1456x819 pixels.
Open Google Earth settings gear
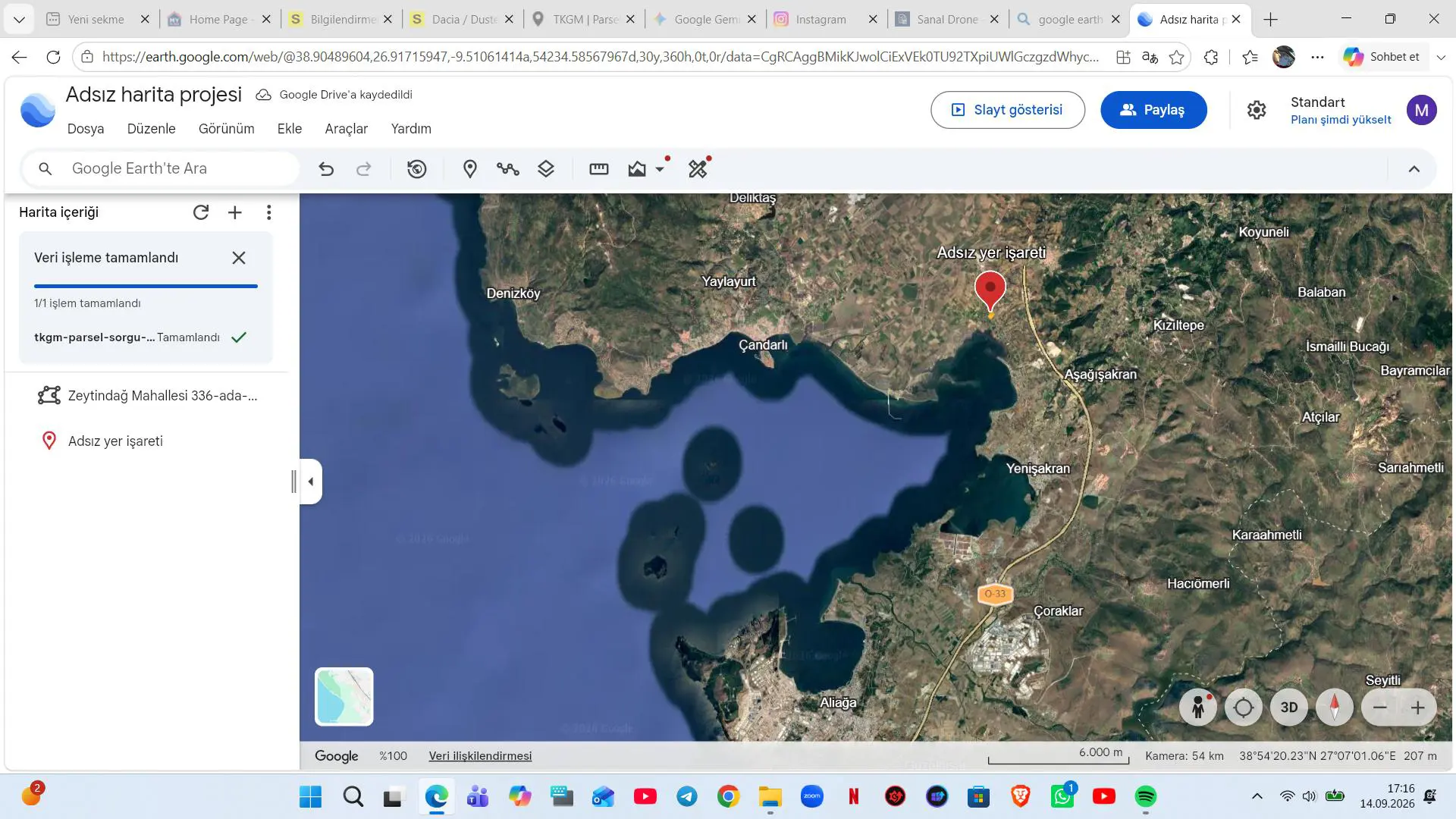[1257, 110]
